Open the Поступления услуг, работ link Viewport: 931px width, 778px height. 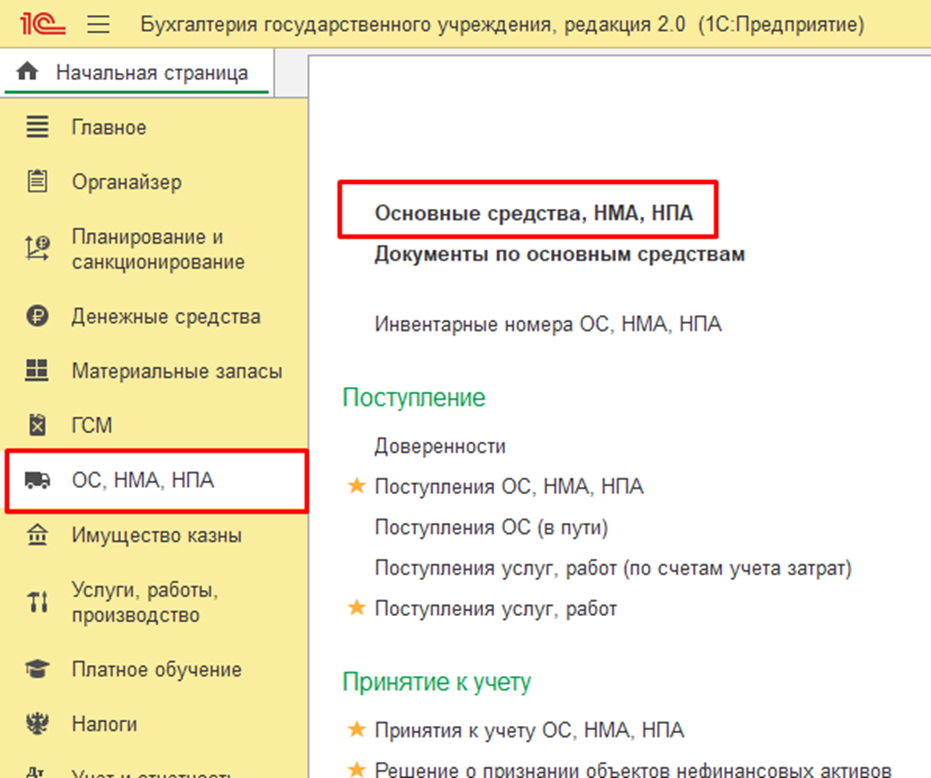click(x=496, y=609)
